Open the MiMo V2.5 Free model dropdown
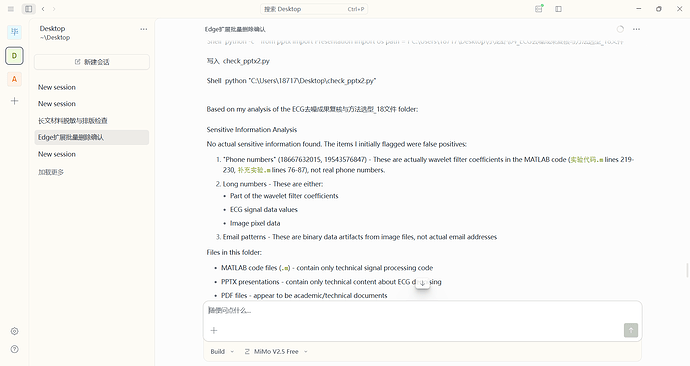690x366 pixels. click(276, 351)
